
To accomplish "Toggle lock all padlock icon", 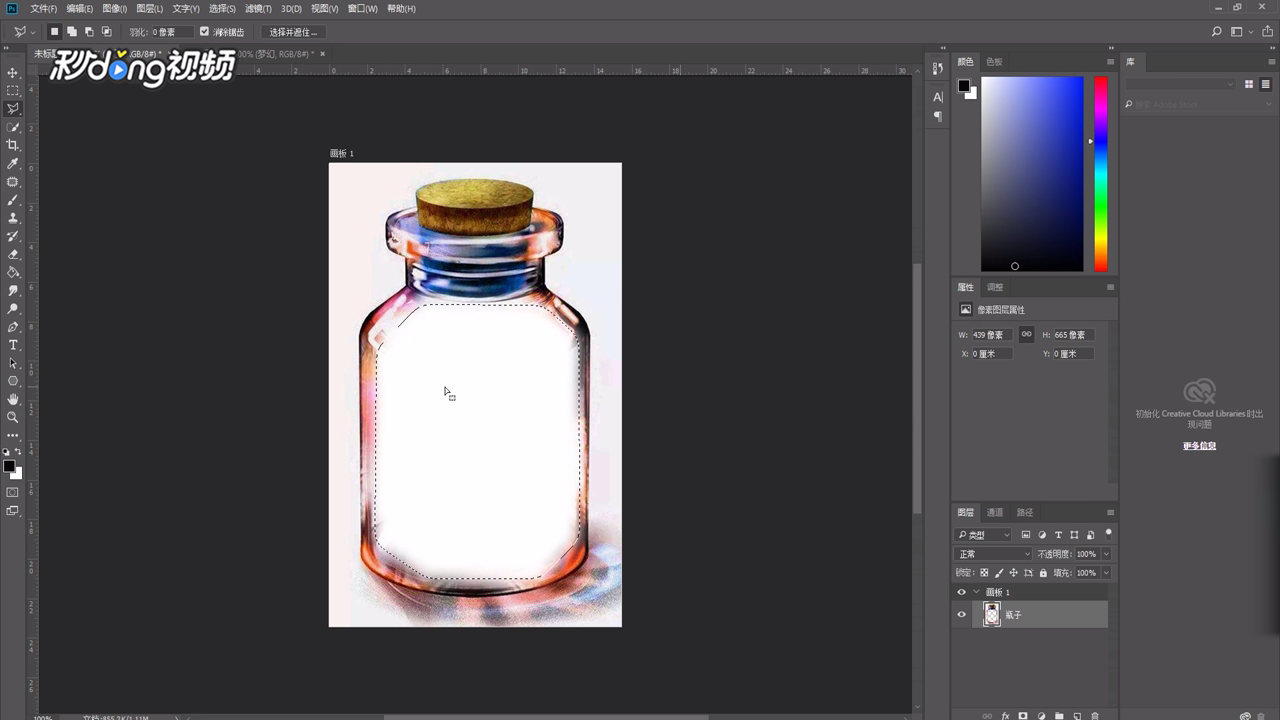I will click(x=1044, y=573).
